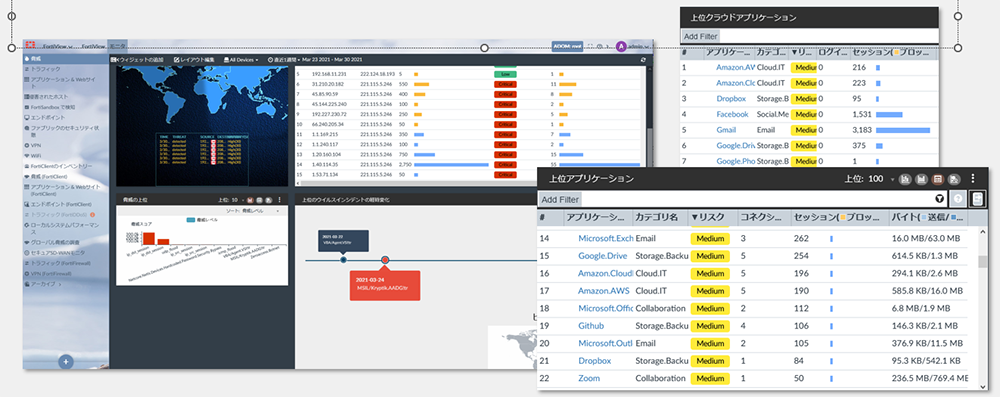
Task: Click Add Filter in 上位クラウドアプリケーション panel
Action: [700, 36]
